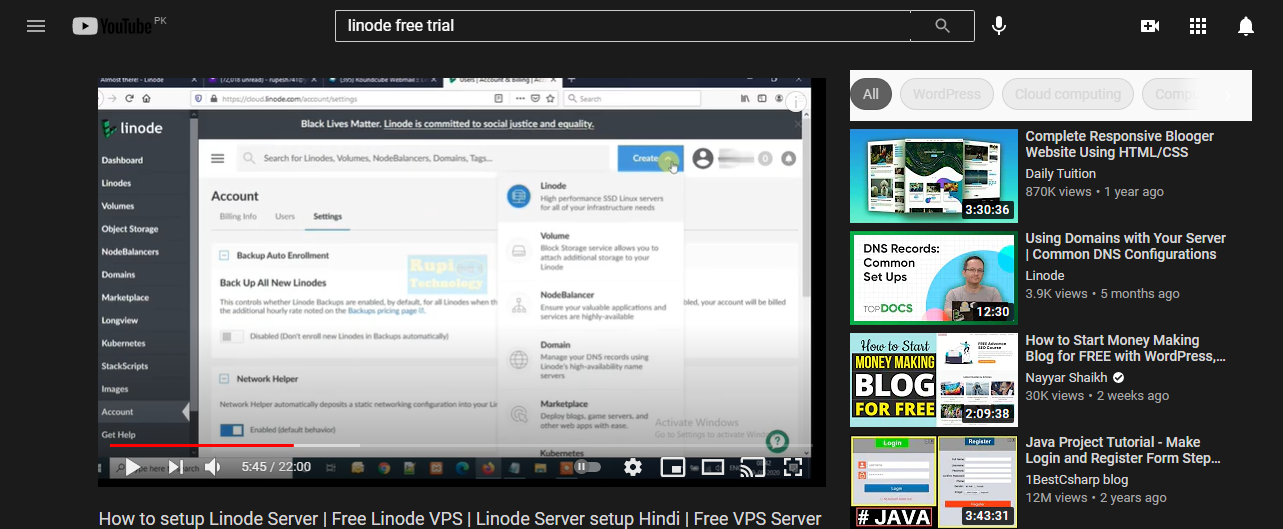The width and height of the screenshot is (1283, 529).
Task: Open DNS Records Common Set Ups thumbnail
Action: click(934, 278)
